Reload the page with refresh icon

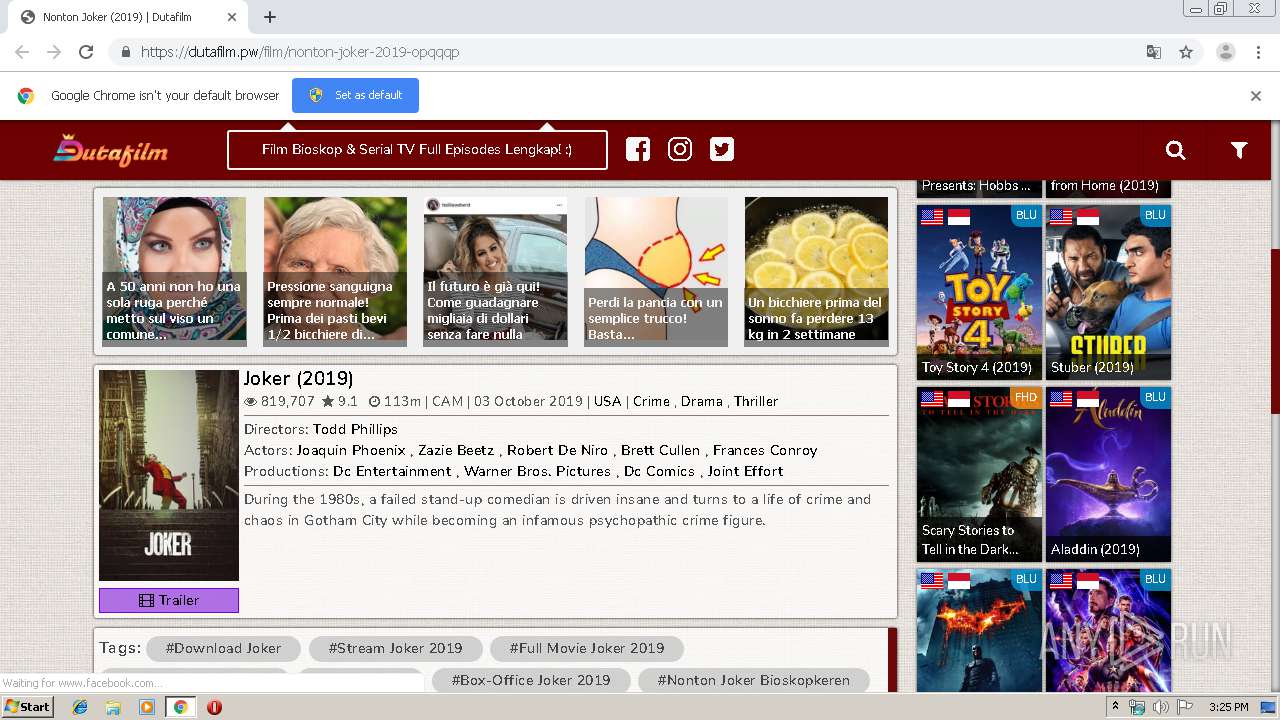pos(86,52)
